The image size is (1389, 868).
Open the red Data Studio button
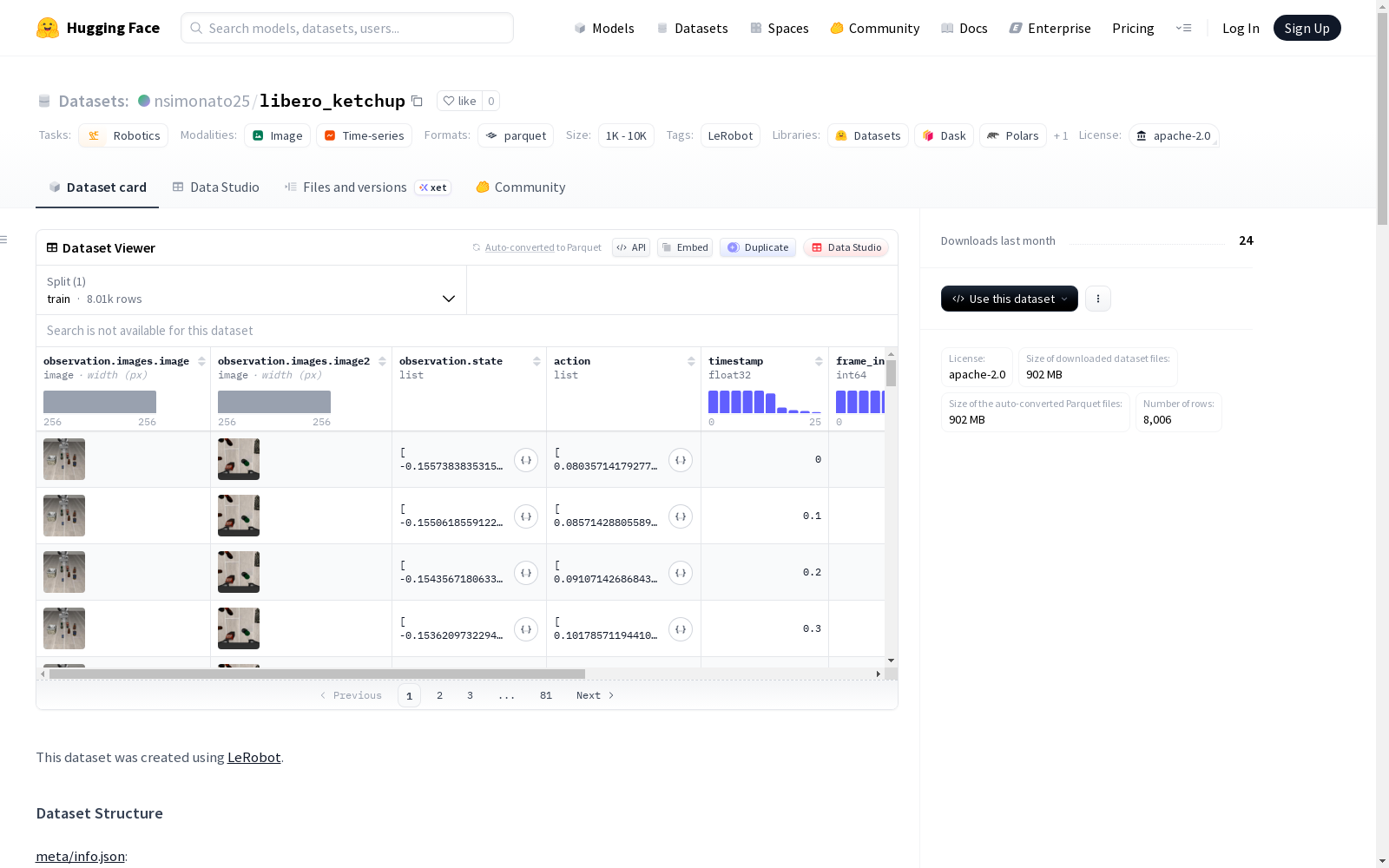coord(846,247)
